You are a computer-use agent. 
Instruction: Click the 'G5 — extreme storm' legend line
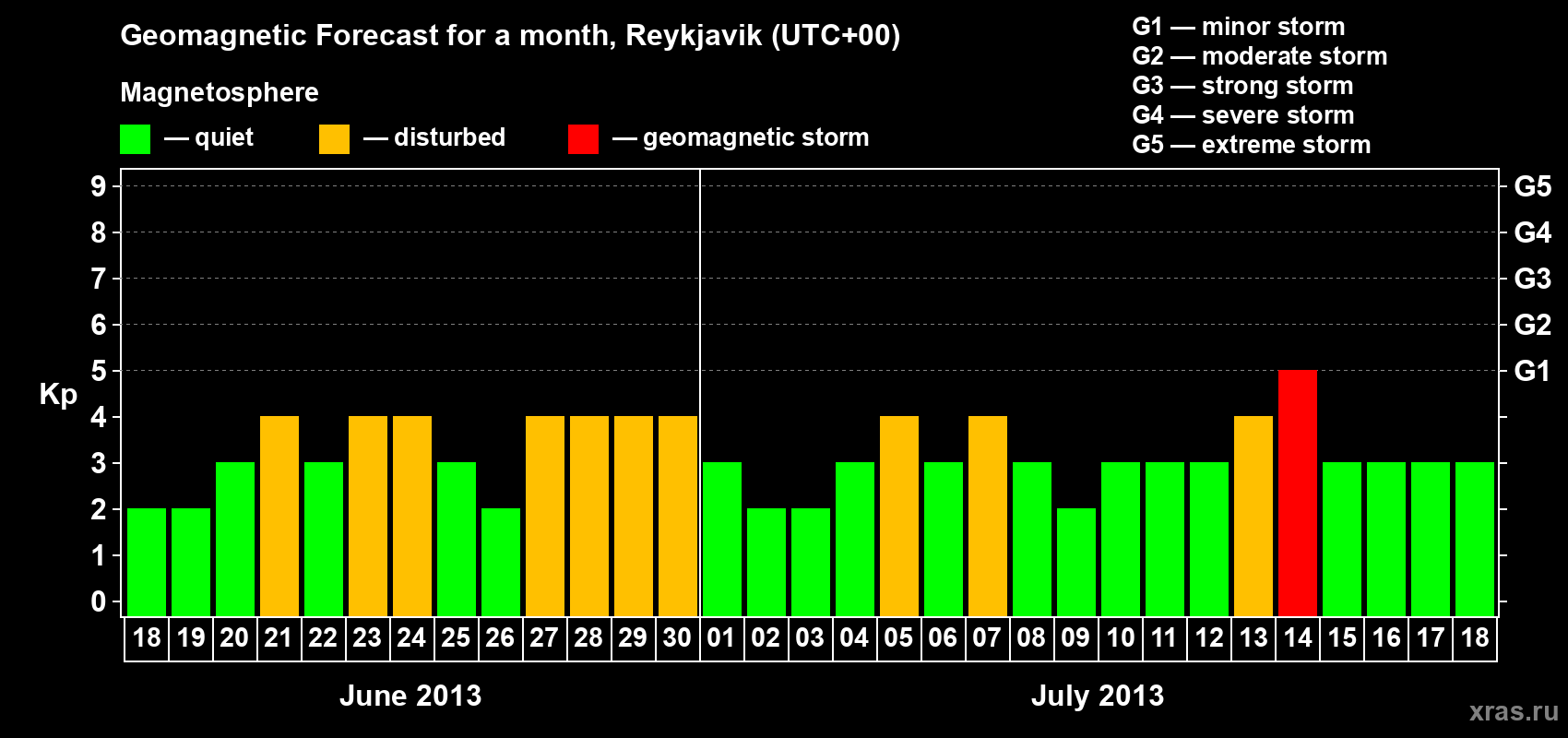click(x=1252, y=145)
